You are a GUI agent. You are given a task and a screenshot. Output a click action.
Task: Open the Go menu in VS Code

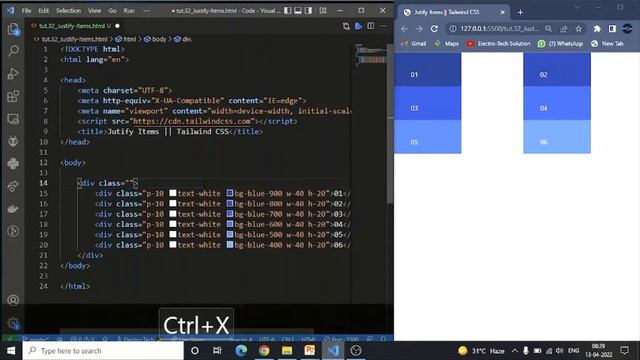click(113, 11)
